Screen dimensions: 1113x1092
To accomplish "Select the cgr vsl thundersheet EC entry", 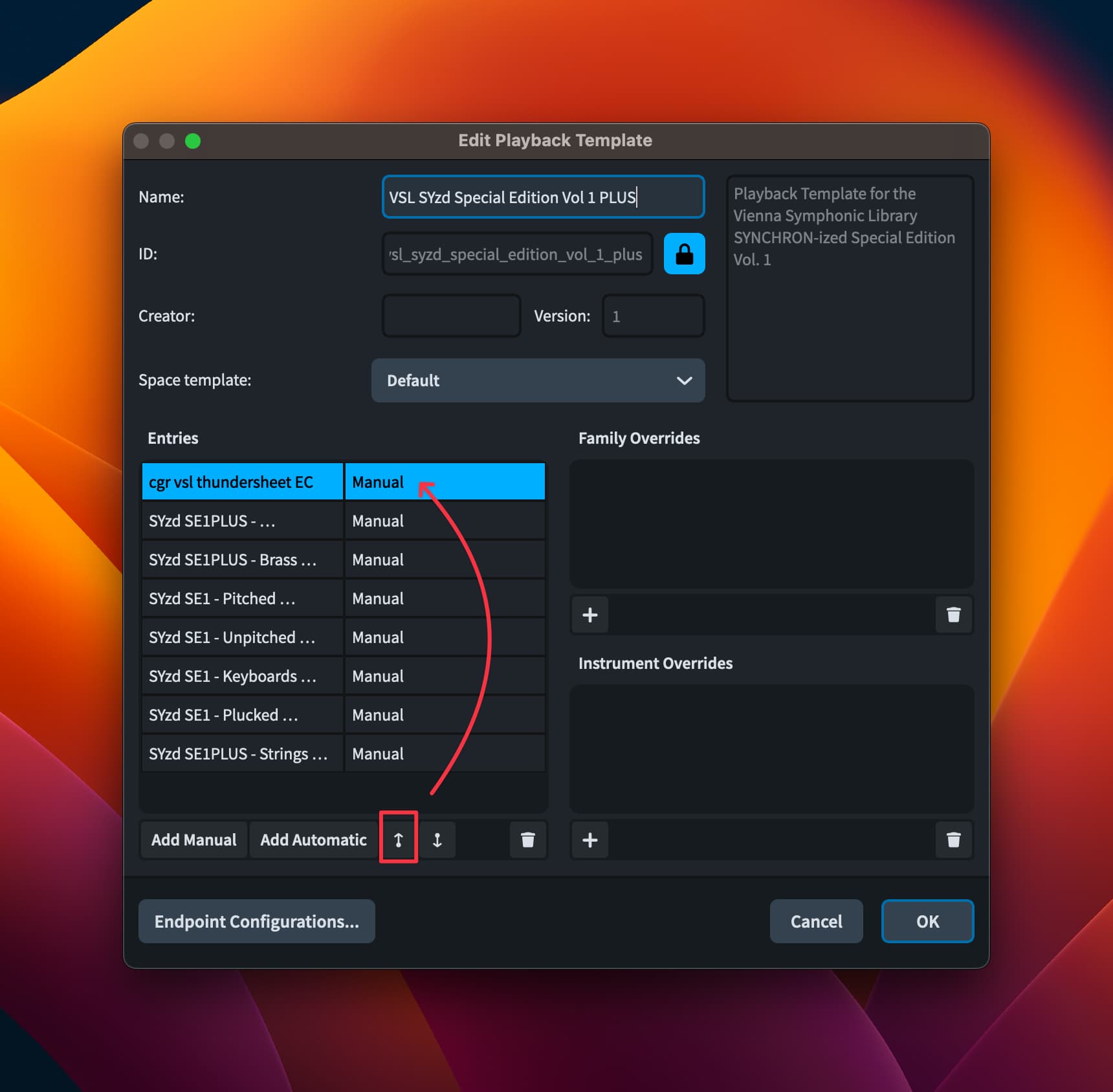I will [x=243, y=482].
